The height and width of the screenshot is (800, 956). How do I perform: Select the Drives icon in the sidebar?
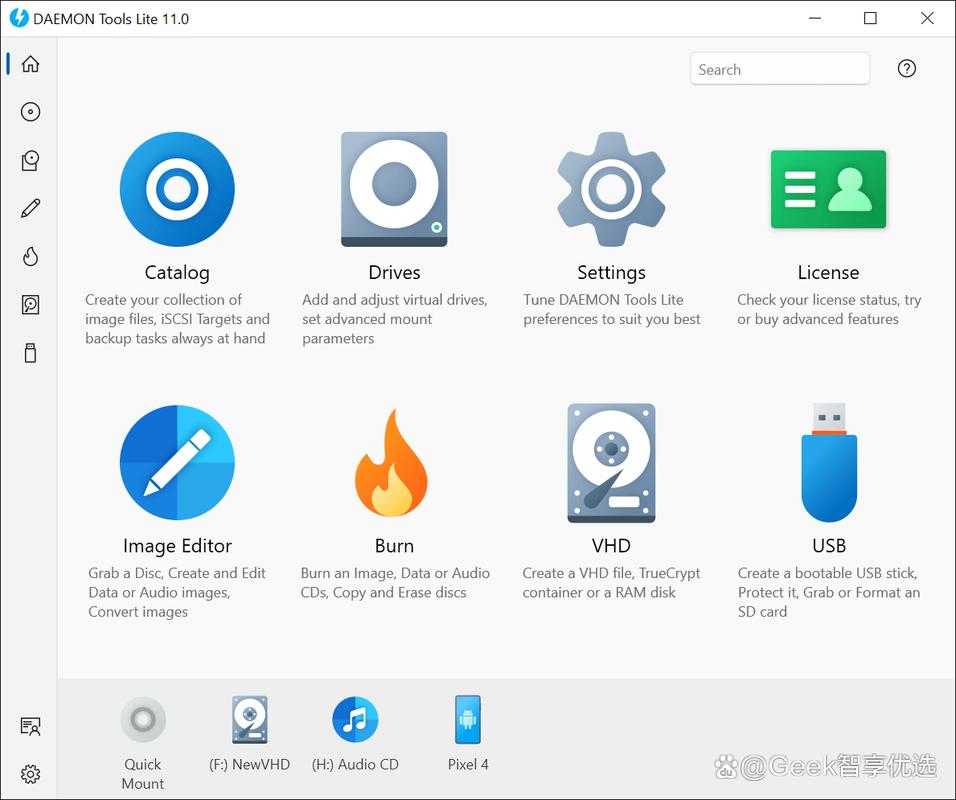click(x=30, y=112)
